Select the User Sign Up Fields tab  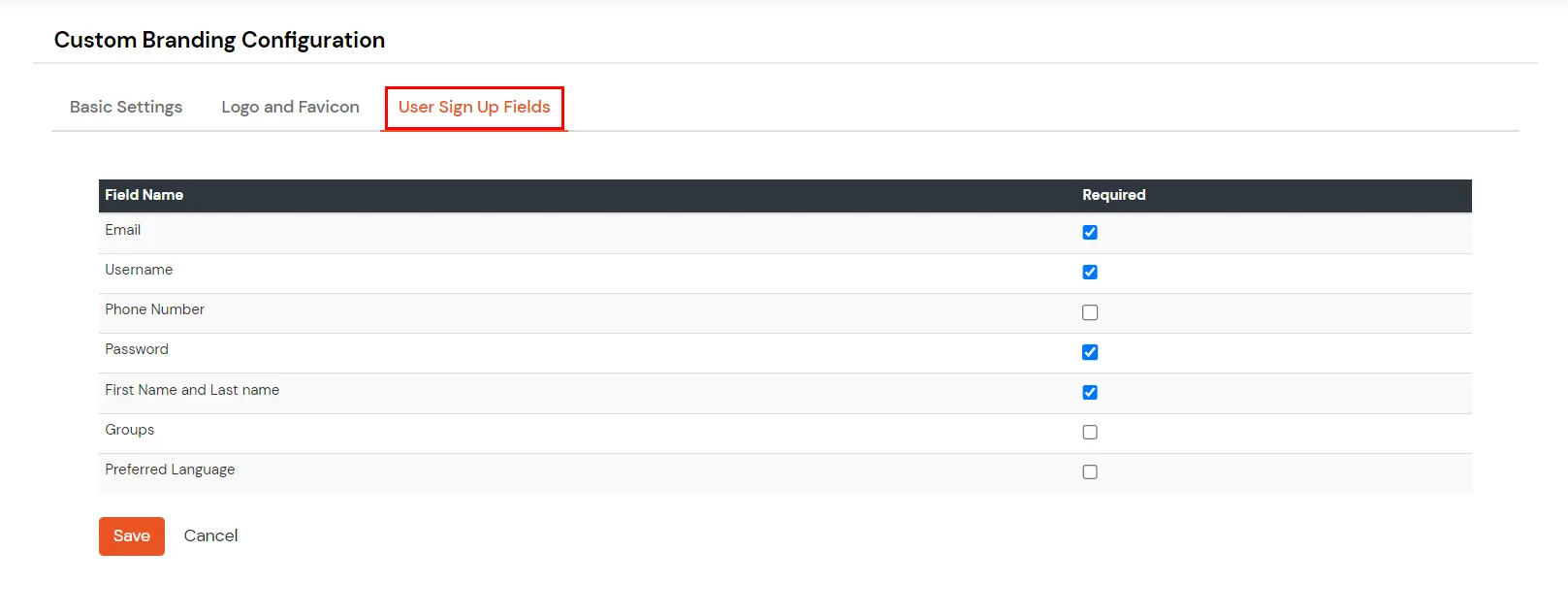pos(473,107)
